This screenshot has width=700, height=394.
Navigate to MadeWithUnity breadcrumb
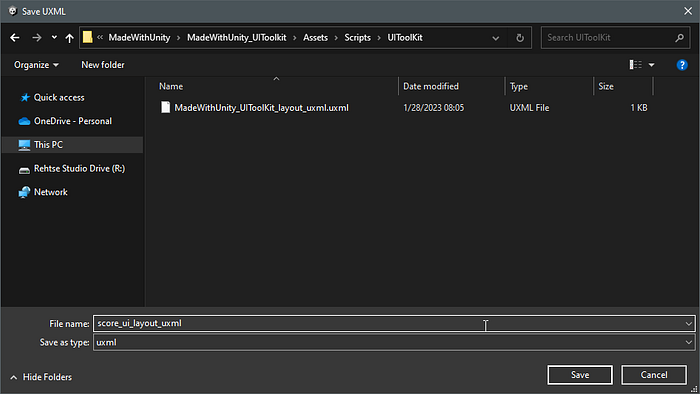pos(139,37)
